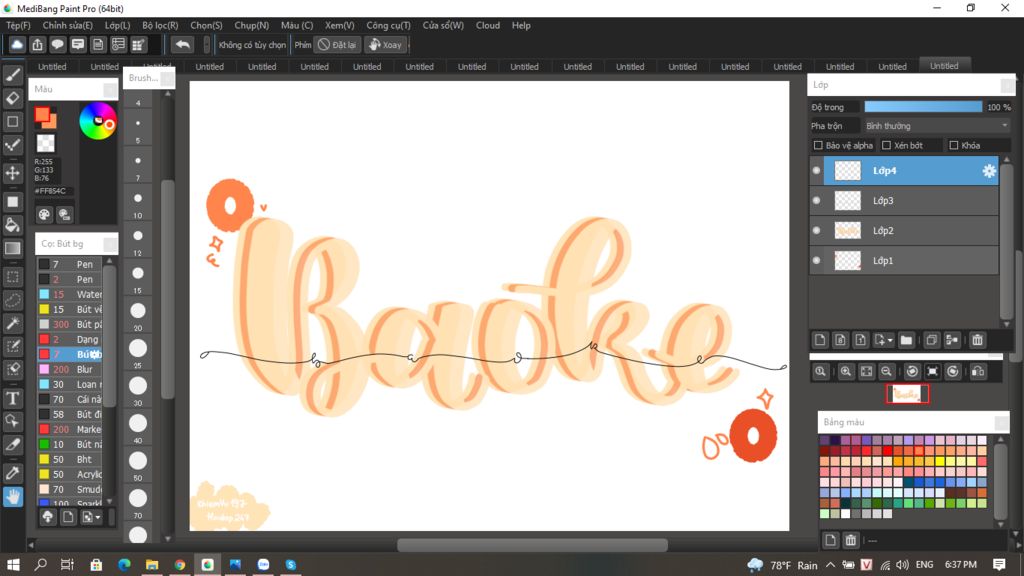Hide layer Lớp2

pos(816,231)
